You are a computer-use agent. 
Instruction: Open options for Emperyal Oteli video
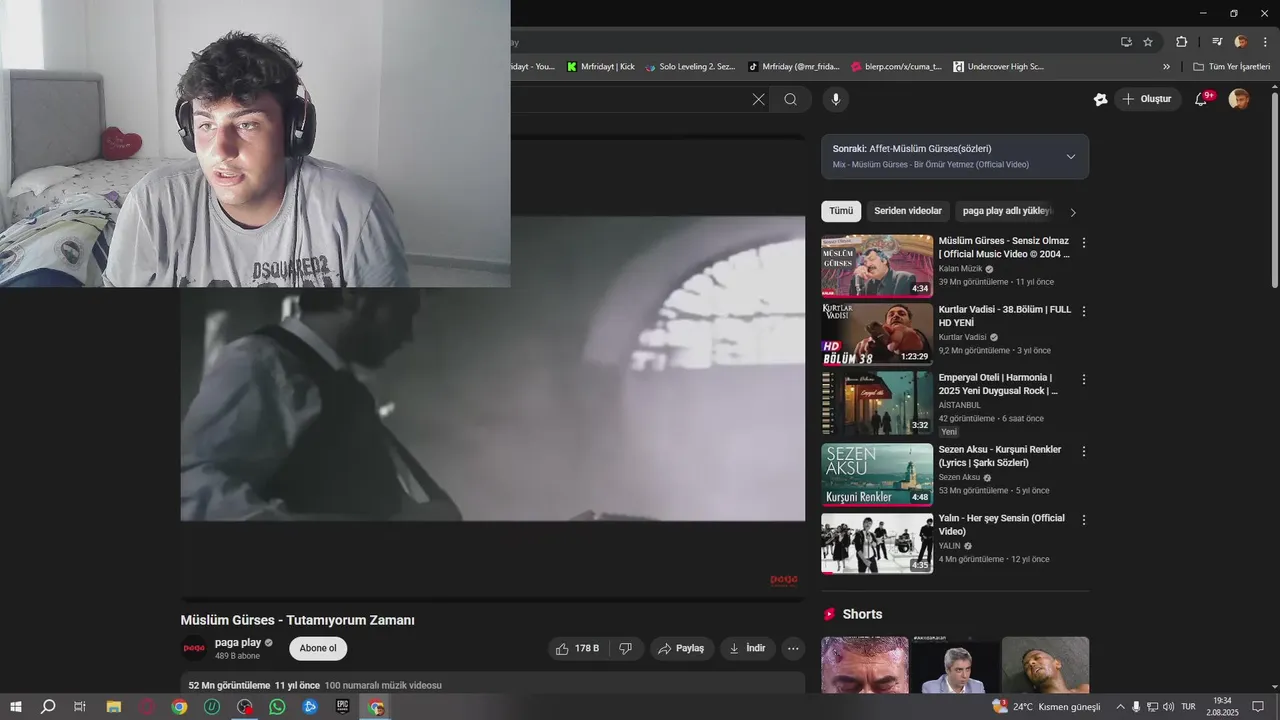[x=1084, y=380]
